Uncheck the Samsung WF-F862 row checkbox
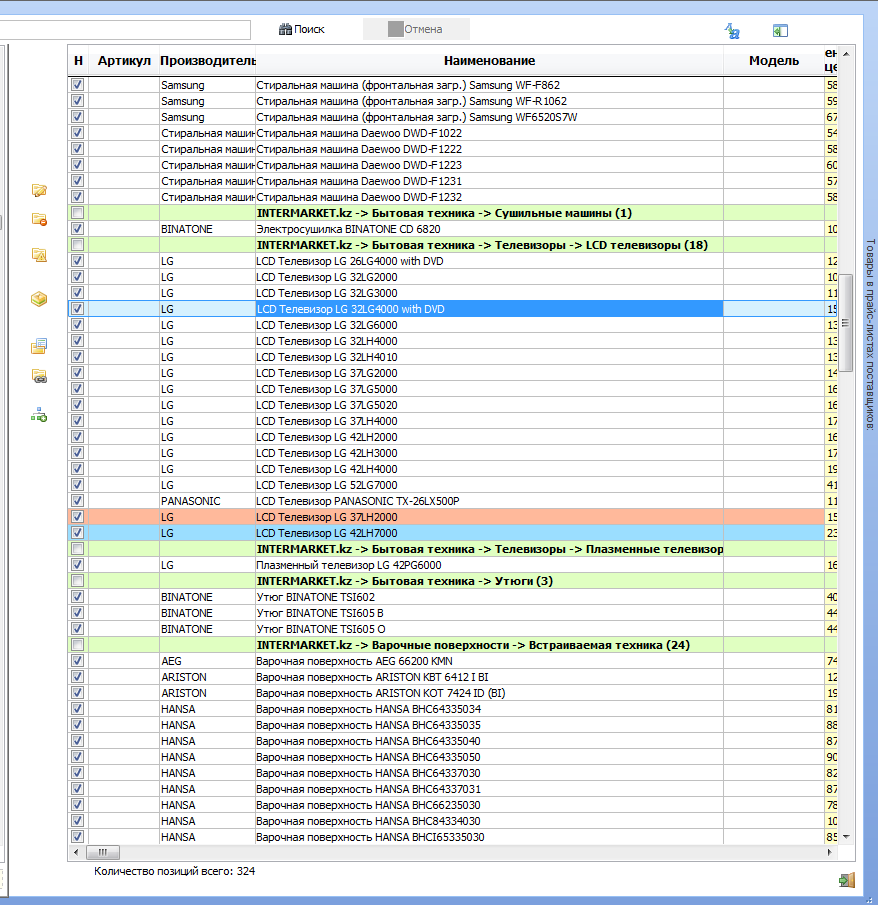This screenshot has height=905, width=878. click(x=77, y=85)
